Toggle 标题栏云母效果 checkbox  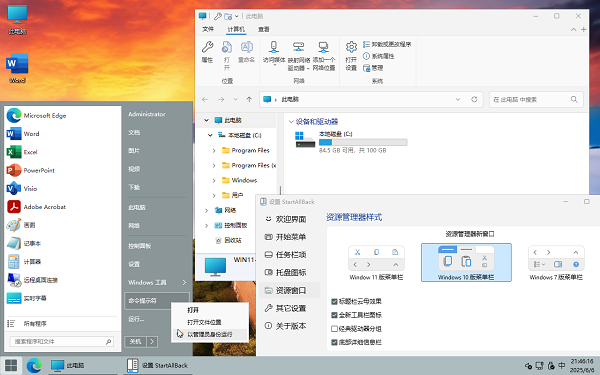coord(334,302)
